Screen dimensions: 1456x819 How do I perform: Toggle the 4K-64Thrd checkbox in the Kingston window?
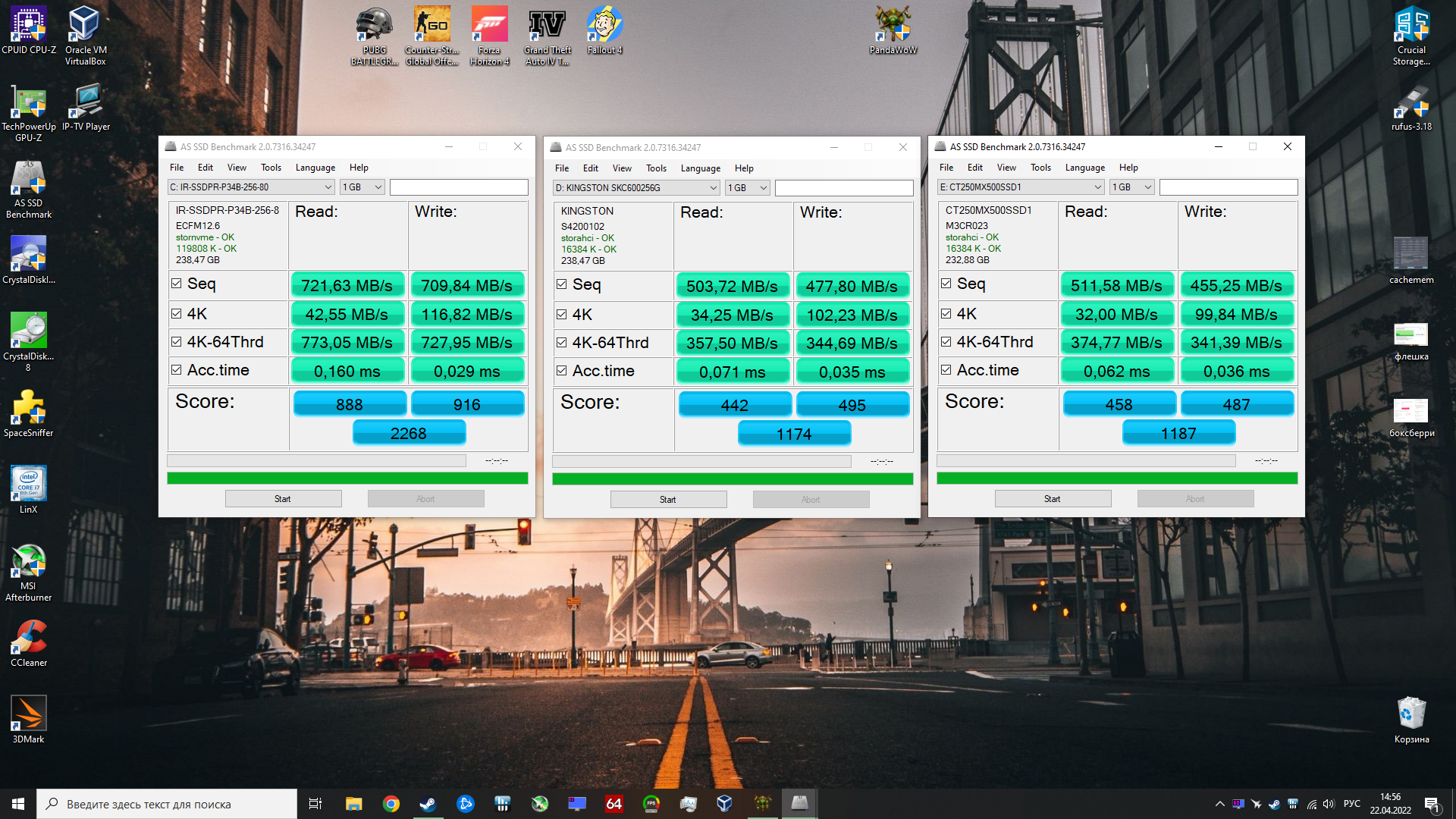(x=562, y=343)
